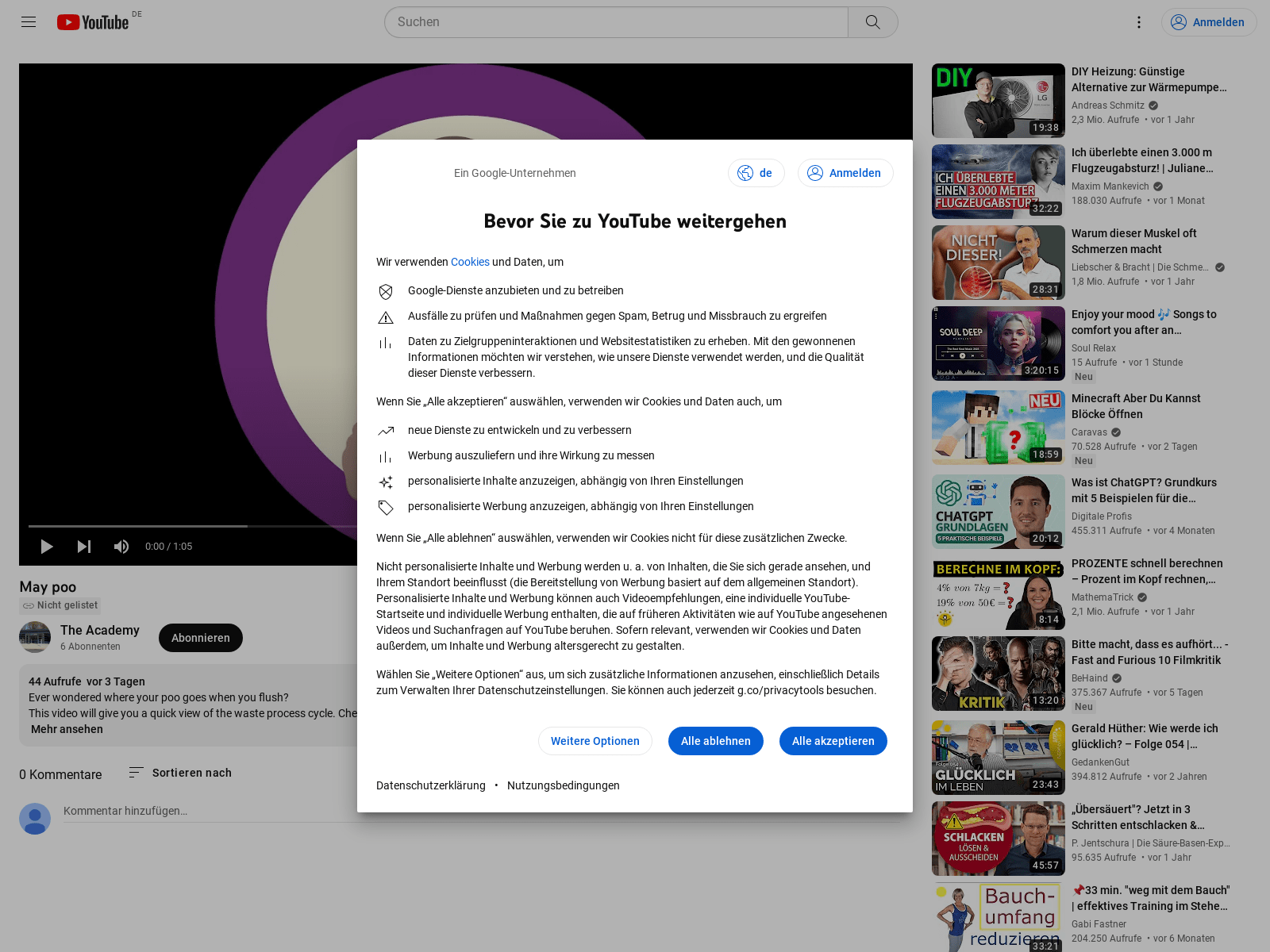Click the commenter avatar icon
This screenshot has width=1270, height=952.
coord(35,819)
